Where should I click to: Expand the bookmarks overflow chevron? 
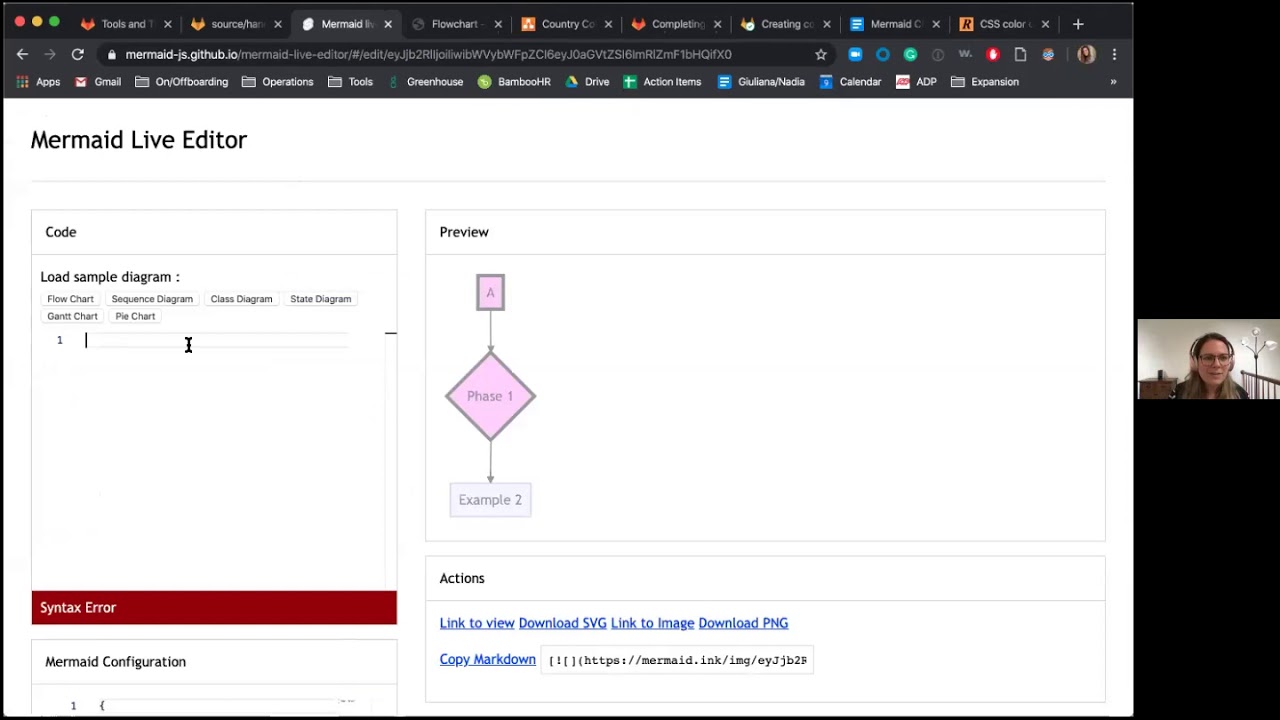click(1113, 82)
